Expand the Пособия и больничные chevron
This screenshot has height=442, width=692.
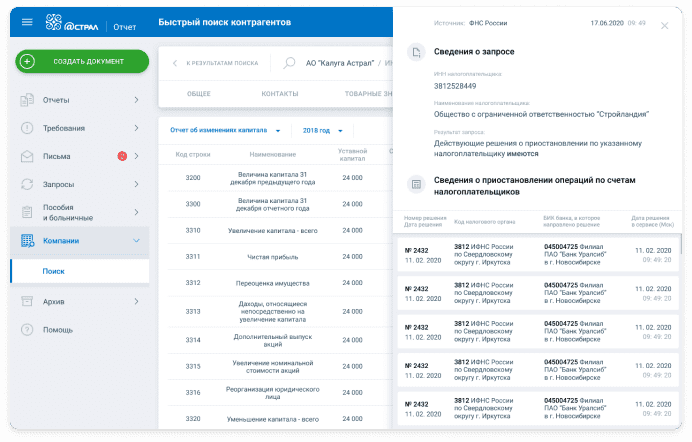[x=136, y=212]
